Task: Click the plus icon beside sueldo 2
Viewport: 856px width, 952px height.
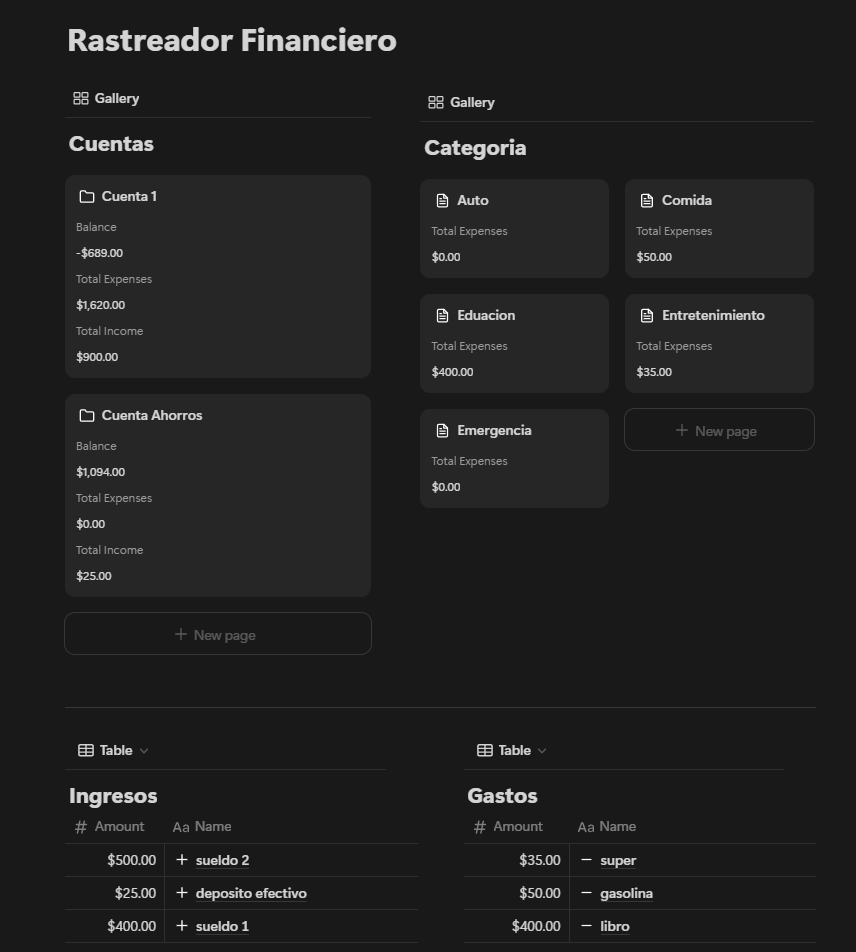Action: pos(182,860)
